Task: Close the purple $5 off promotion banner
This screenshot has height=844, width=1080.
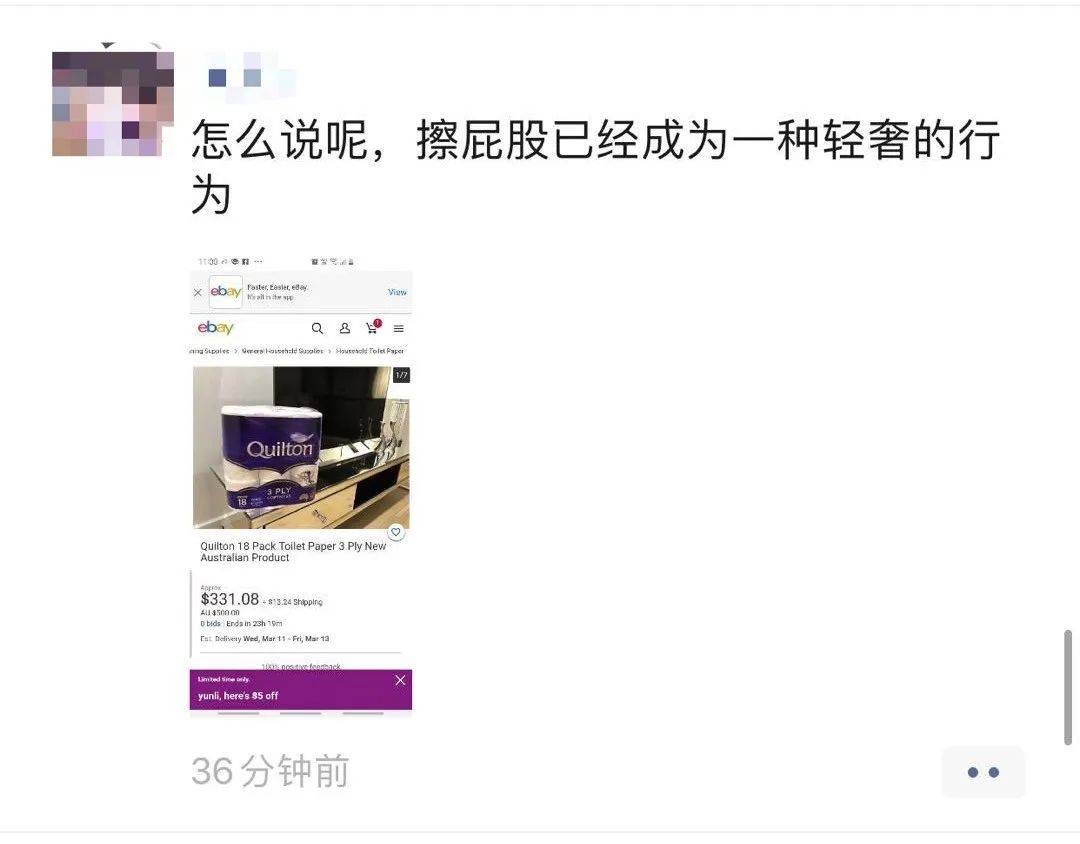Action: click(400, 680)
